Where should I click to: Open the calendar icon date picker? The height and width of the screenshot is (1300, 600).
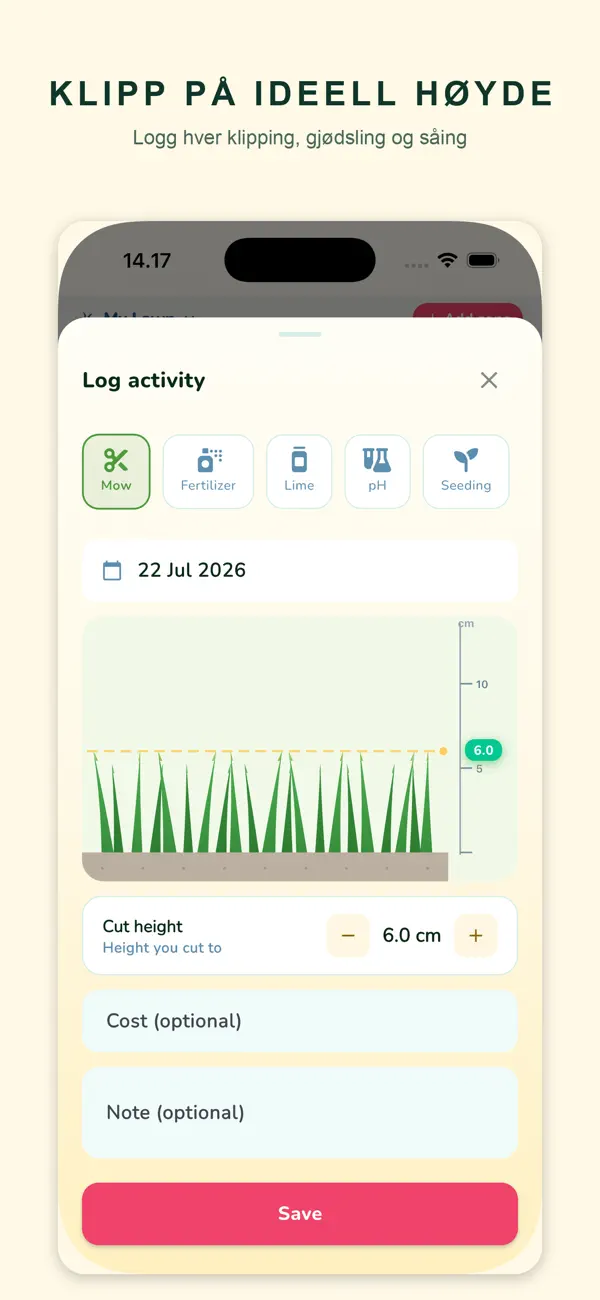[112, 570]
